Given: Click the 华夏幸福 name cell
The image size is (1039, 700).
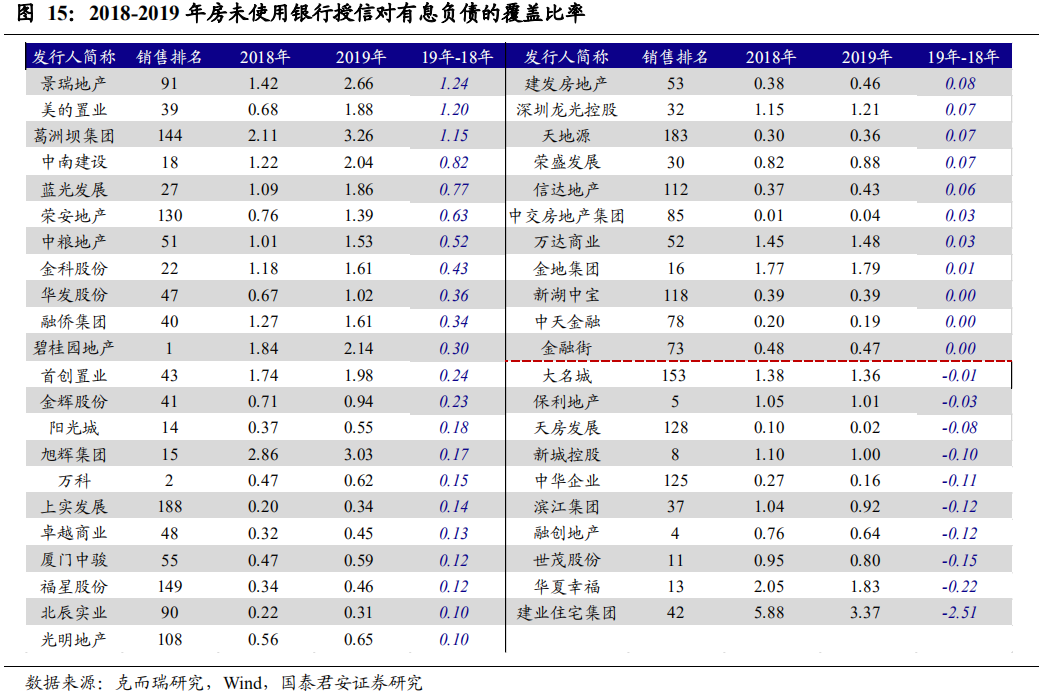Looking at the screenshot, I should click(567, 587).
